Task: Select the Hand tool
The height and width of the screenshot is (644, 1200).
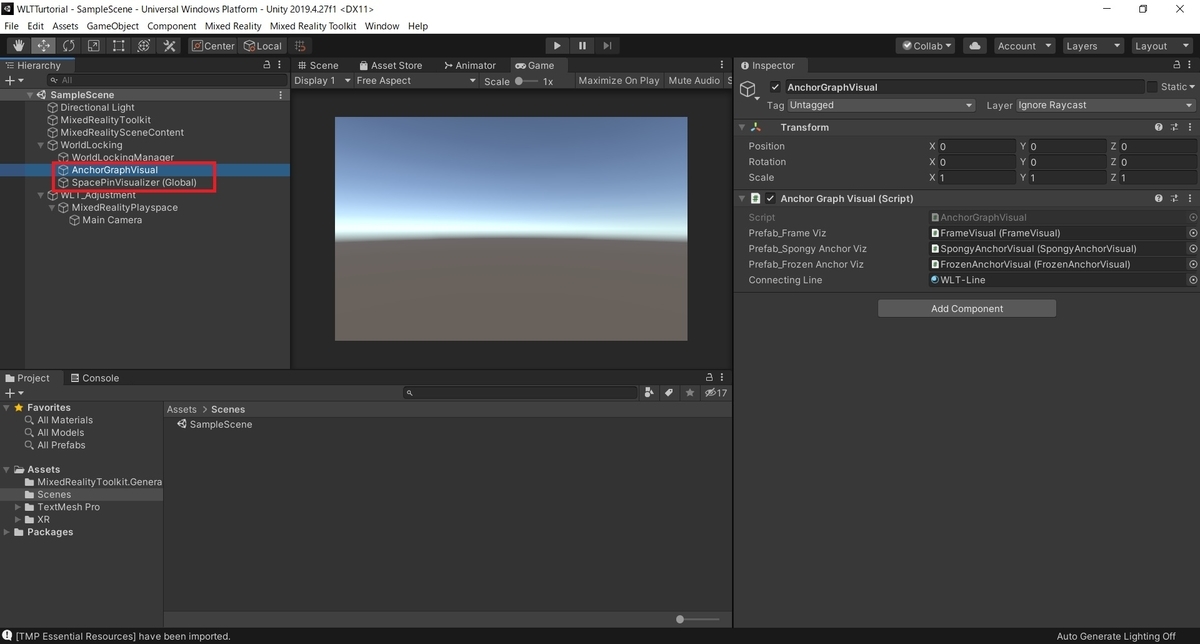Action: point(18,46)
